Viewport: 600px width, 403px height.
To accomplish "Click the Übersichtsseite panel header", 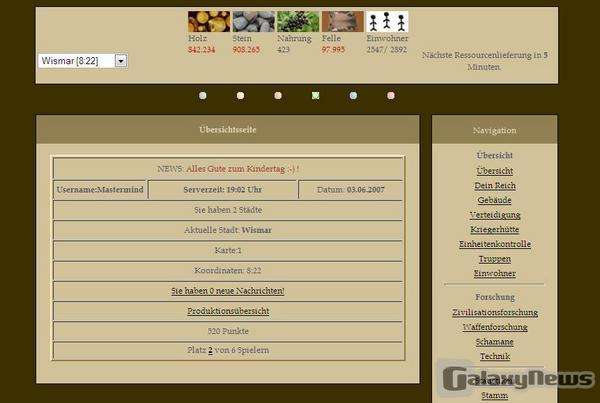I will [x=228, y=129].
